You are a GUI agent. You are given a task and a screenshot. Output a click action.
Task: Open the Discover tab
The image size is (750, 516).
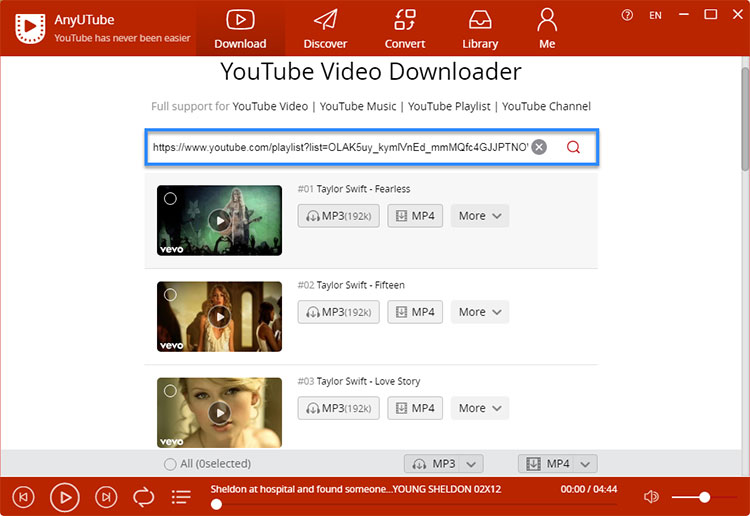[x=325, y=29]
